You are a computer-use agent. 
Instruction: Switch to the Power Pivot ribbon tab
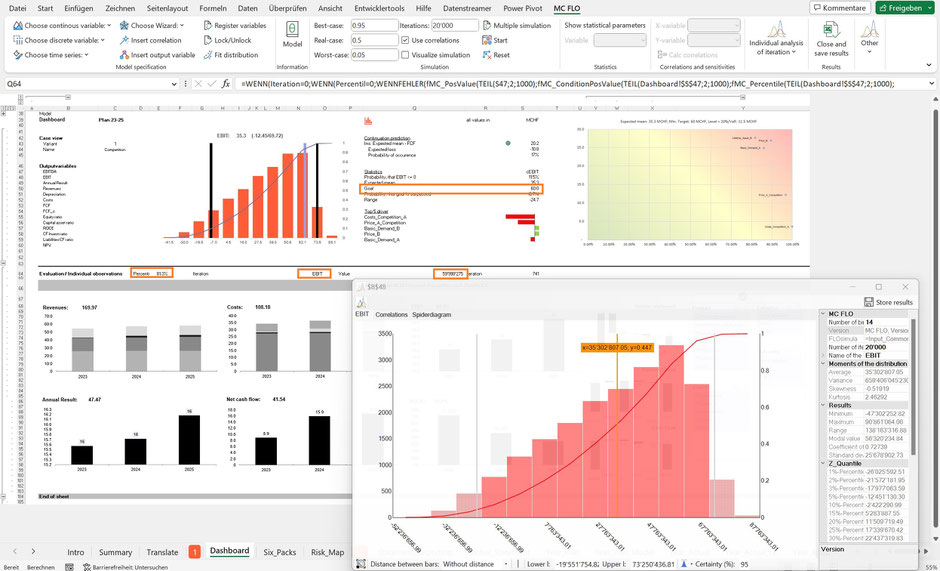coord(522,8)
